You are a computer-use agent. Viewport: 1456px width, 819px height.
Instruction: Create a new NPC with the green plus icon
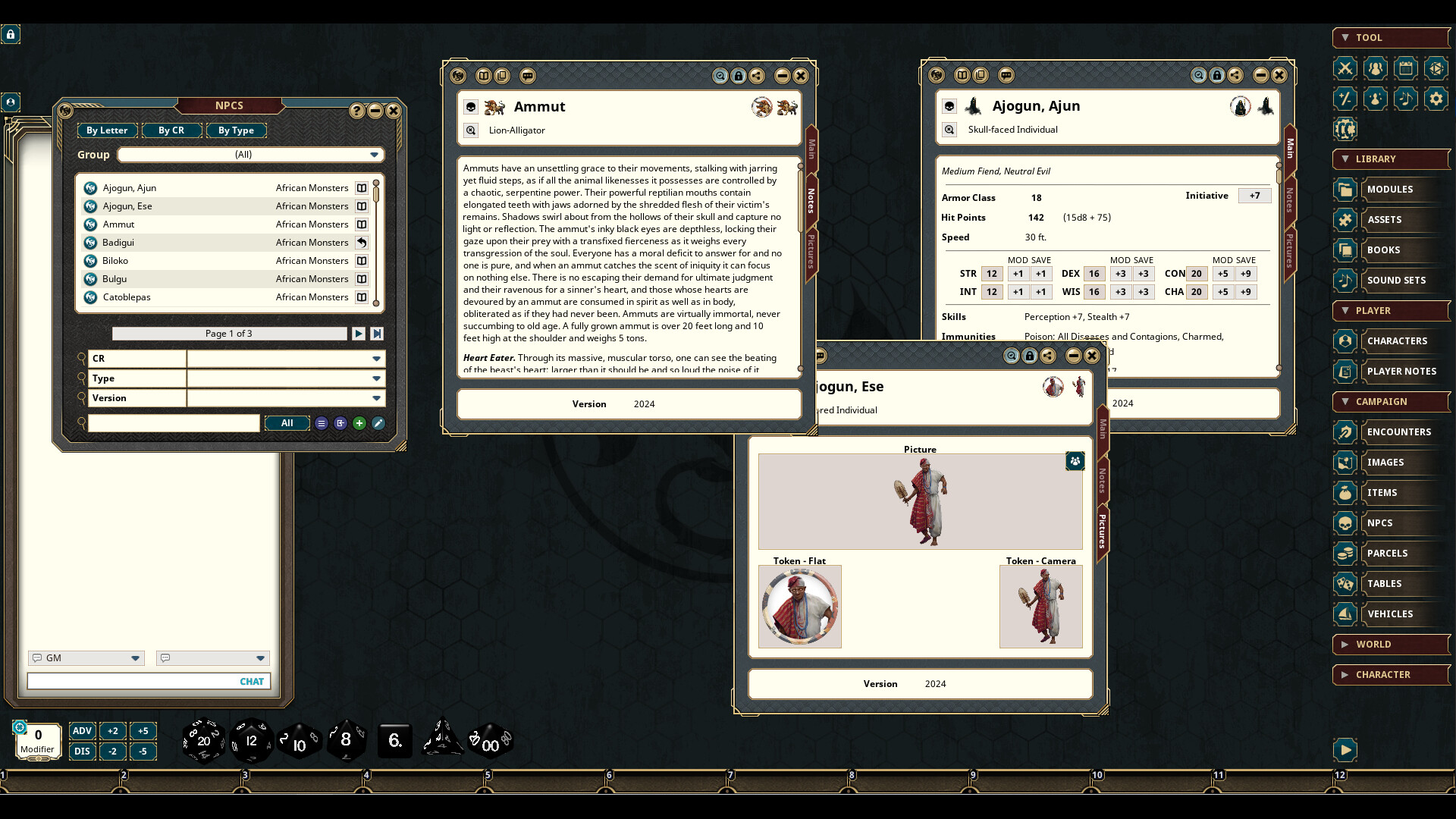pyautogui.click(x=359, y=423)
